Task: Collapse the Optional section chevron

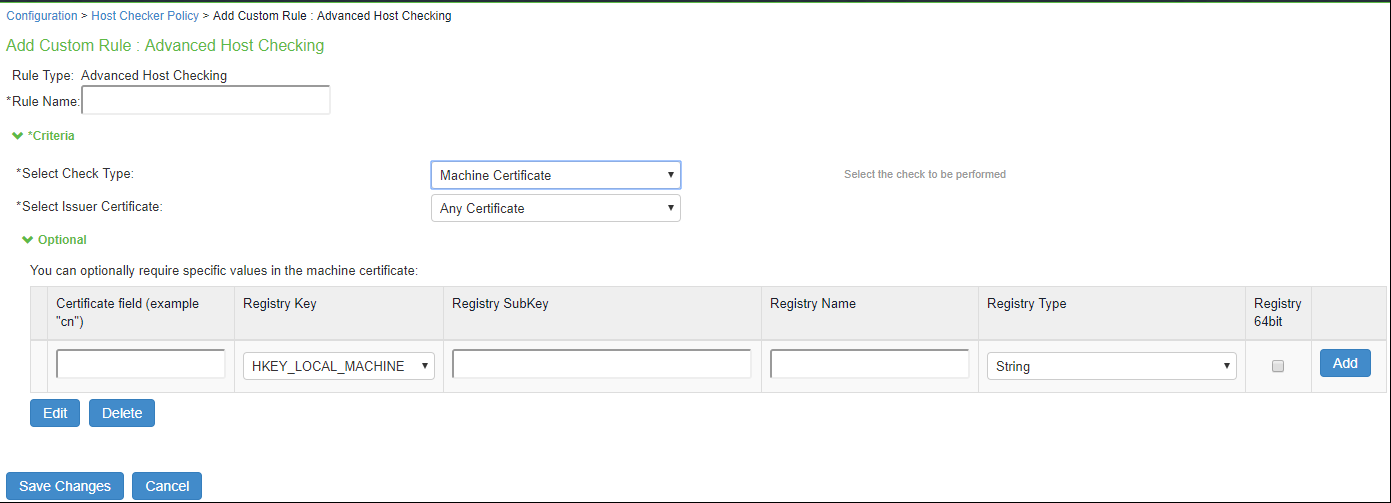Action: [x=27, y=240]
